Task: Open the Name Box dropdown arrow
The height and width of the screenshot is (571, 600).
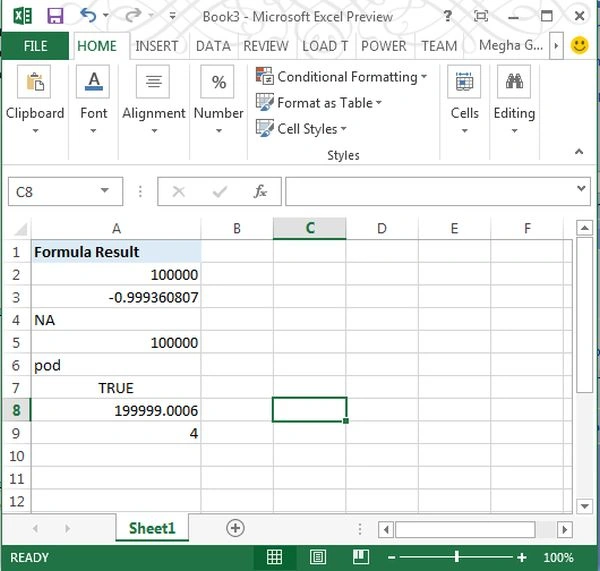Action: (x=104, y=191)
